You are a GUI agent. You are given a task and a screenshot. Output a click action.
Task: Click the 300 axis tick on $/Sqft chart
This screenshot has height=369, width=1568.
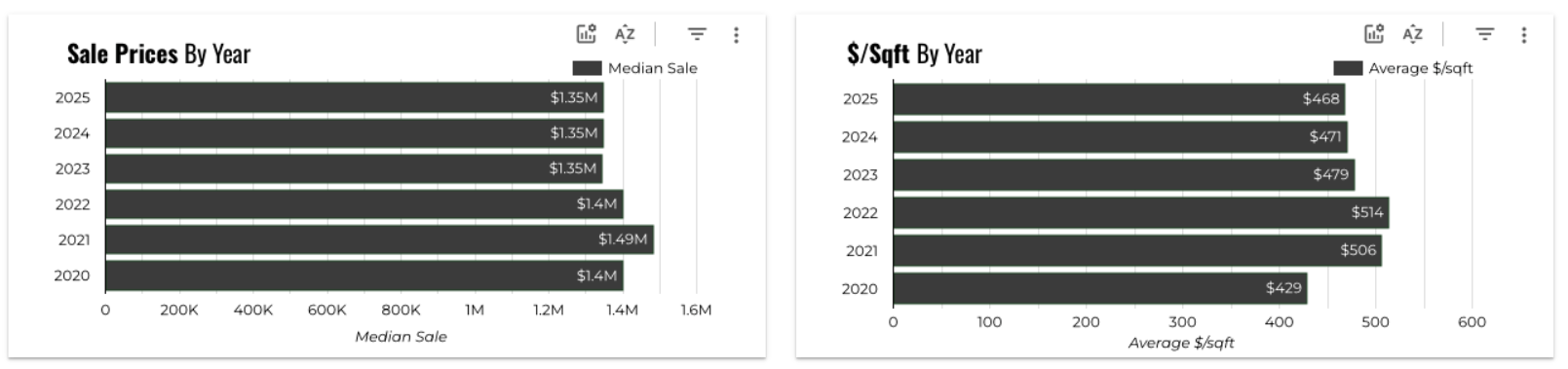1182,321
